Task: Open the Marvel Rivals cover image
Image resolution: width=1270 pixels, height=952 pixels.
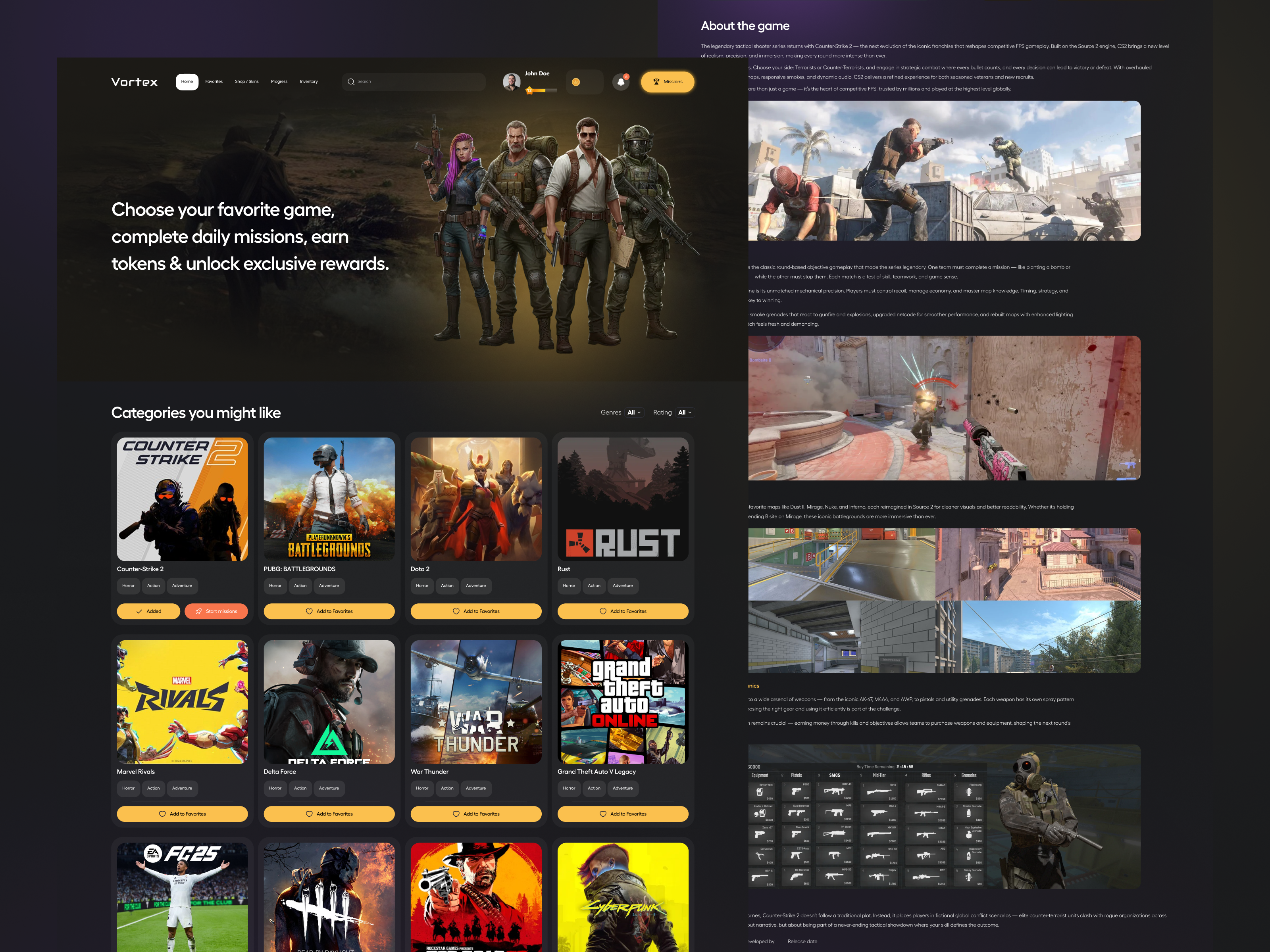Action: [x=183, y=702]
